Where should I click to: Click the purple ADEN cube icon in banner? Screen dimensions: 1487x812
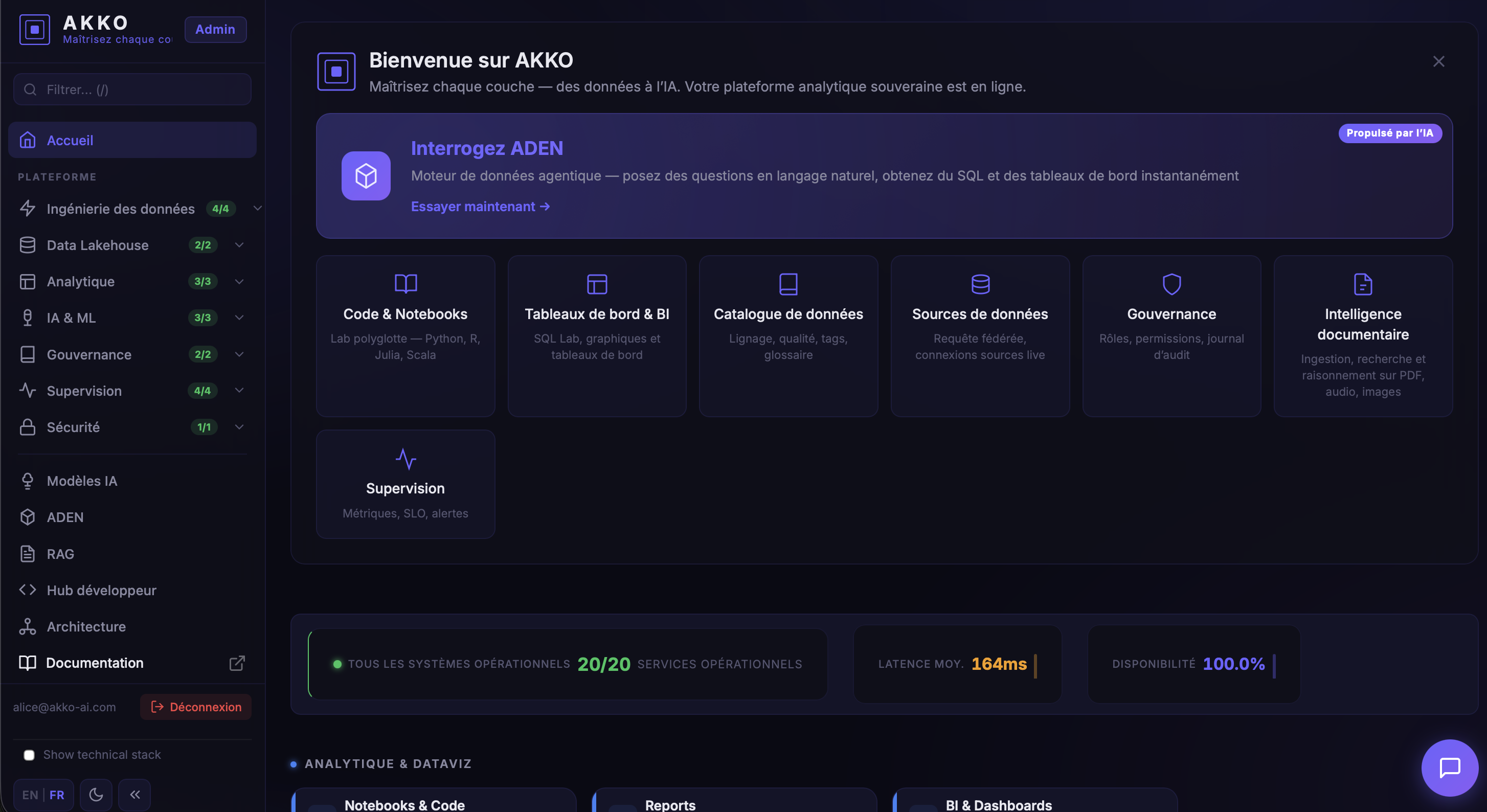point(366,175)
